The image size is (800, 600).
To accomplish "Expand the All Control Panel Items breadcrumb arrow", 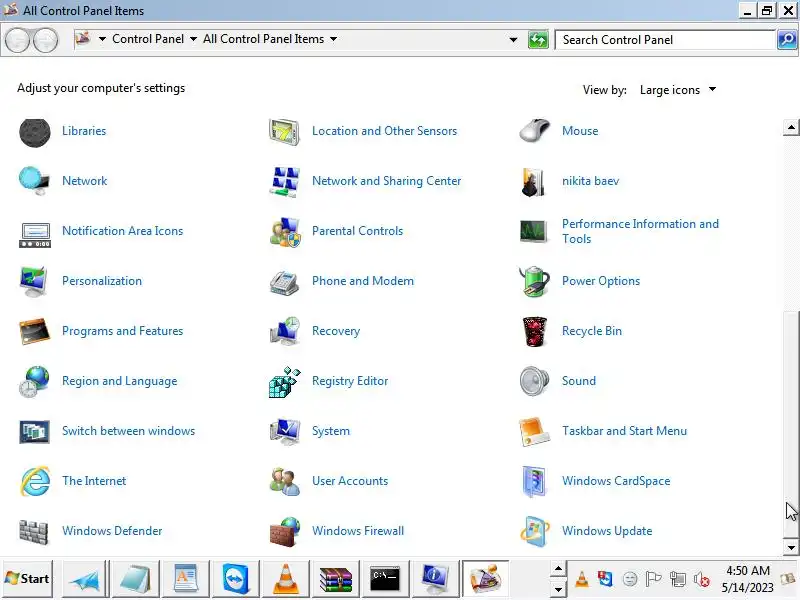I will click(334, 39).
